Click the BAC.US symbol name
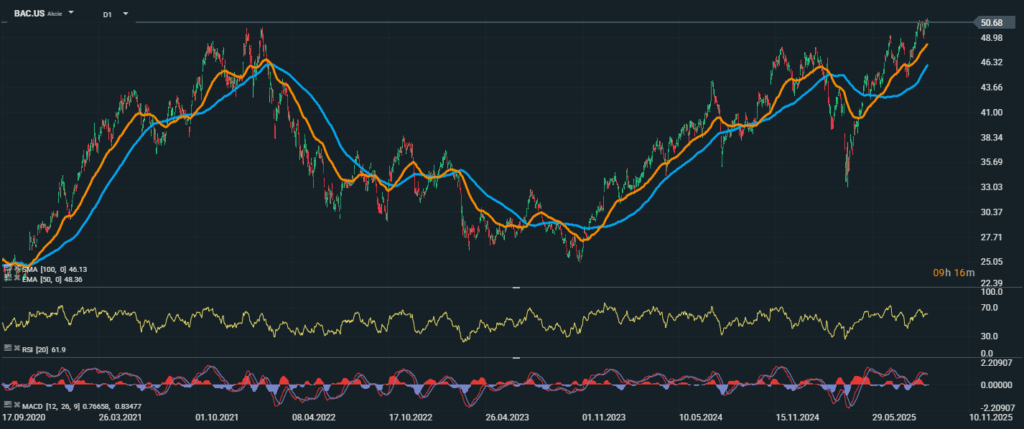 29,15
